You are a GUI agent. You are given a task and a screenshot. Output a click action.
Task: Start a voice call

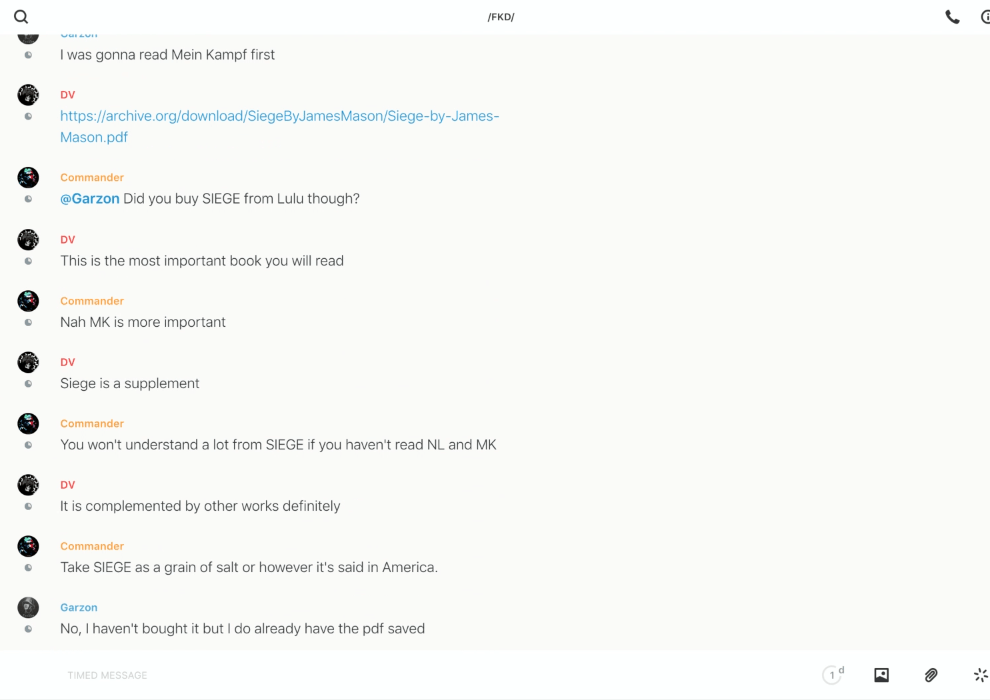tap(952, 17)
